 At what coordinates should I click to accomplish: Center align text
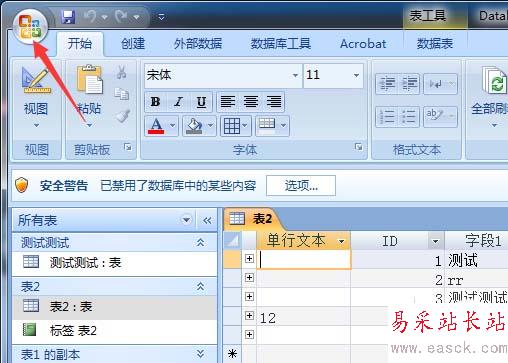pos(251,102)
